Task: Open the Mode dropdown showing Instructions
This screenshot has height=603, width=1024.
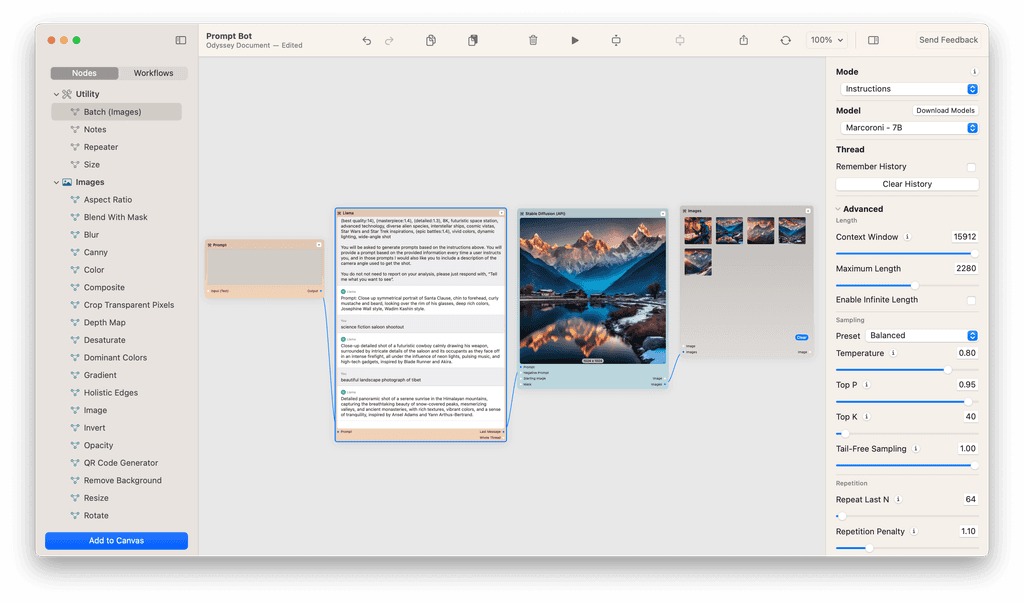Action: pos(908,88)
